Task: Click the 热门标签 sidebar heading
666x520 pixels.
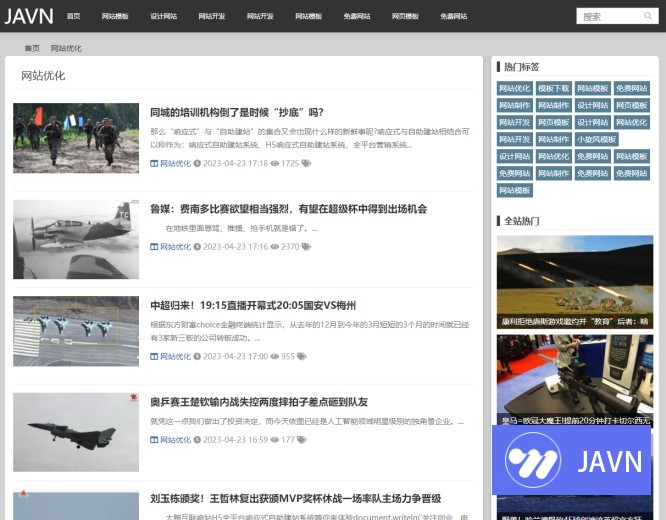Action: [521, 67]
